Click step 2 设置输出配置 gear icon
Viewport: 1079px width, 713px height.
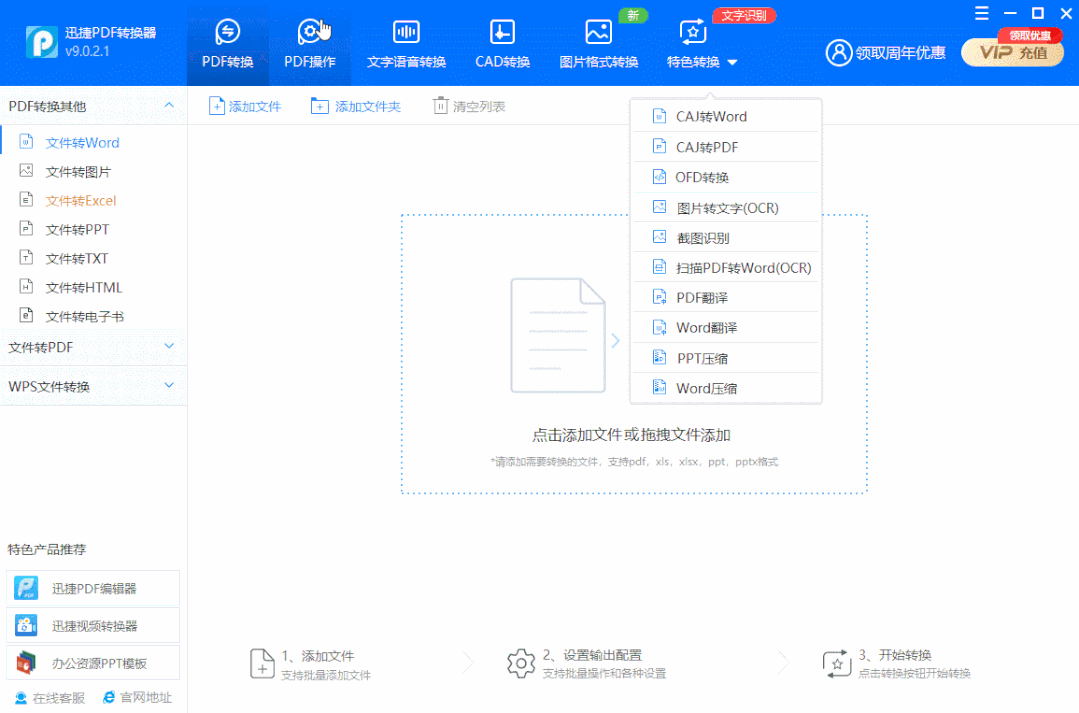click(x=521, y=663)
